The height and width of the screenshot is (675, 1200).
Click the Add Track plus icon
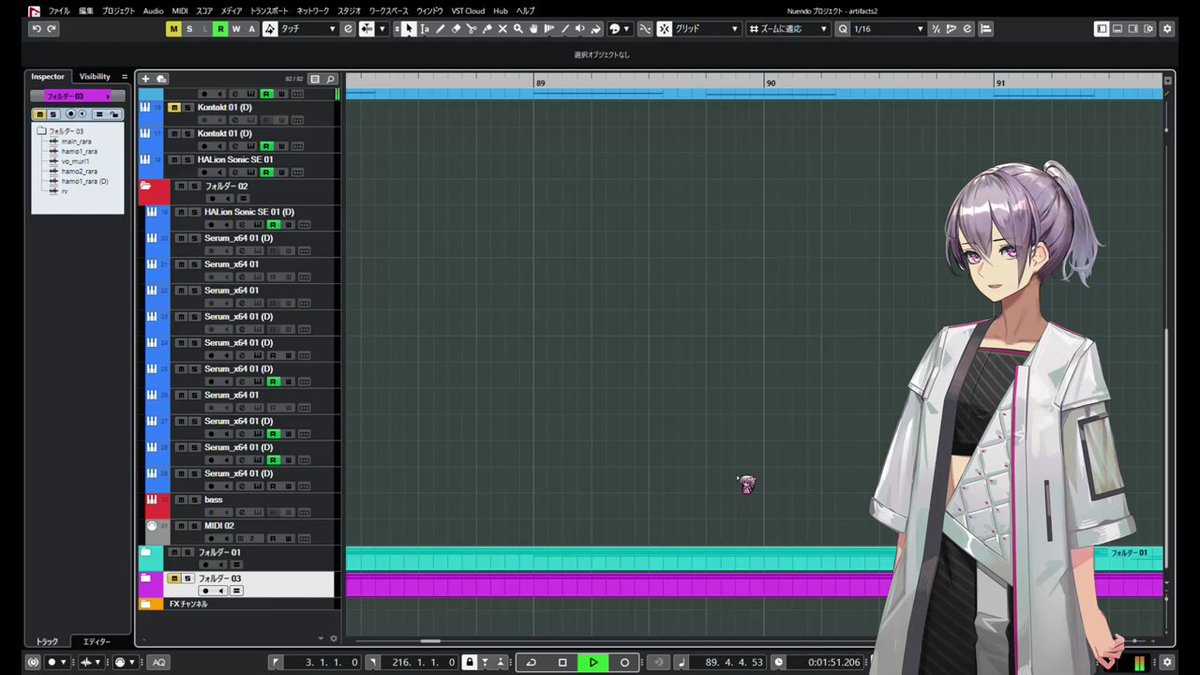pos(146,78)
